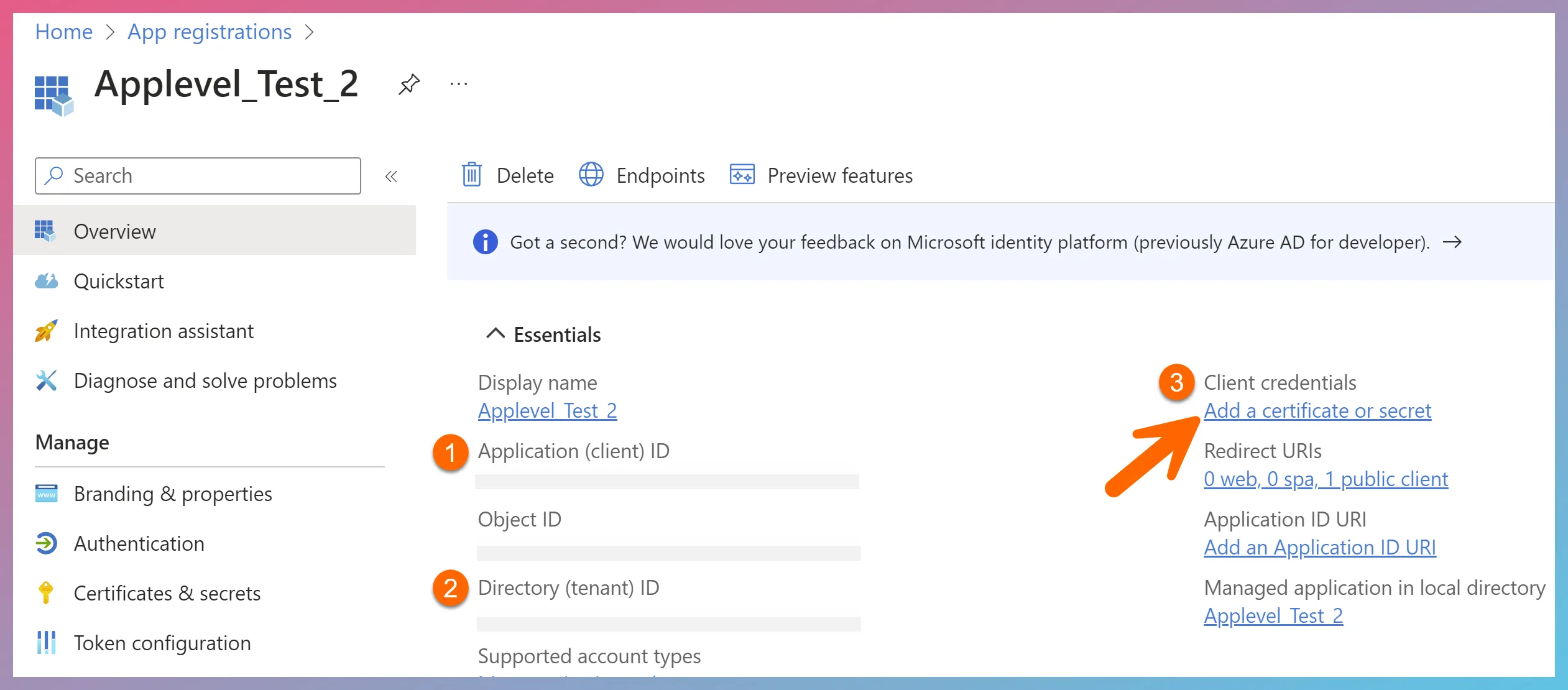Click Add an Application ID URI link

click(x=1319, y=548)
